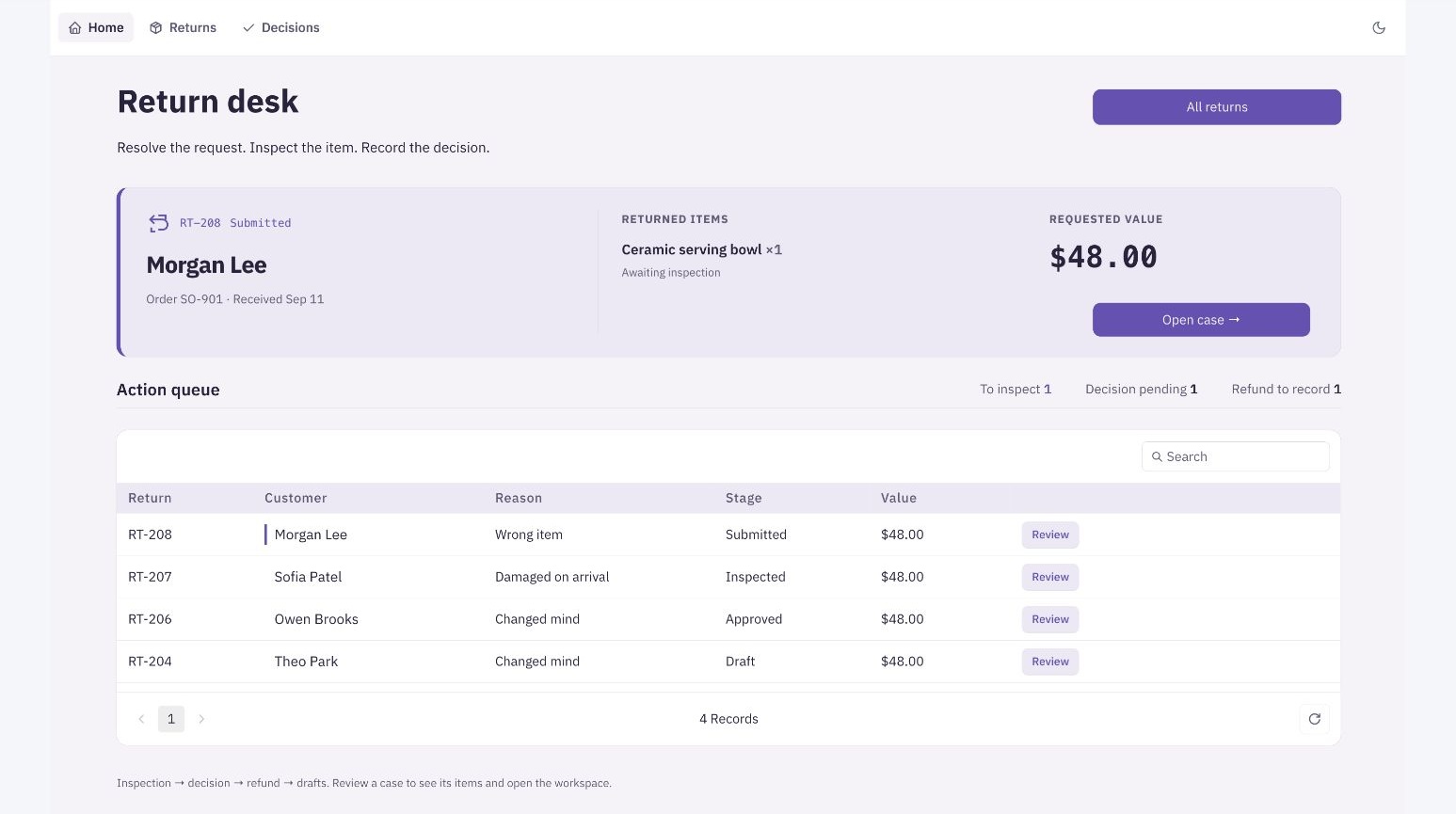Switch to the Returns tab
The width and height of the screenshot is (1456, 814).
(183, 27)
